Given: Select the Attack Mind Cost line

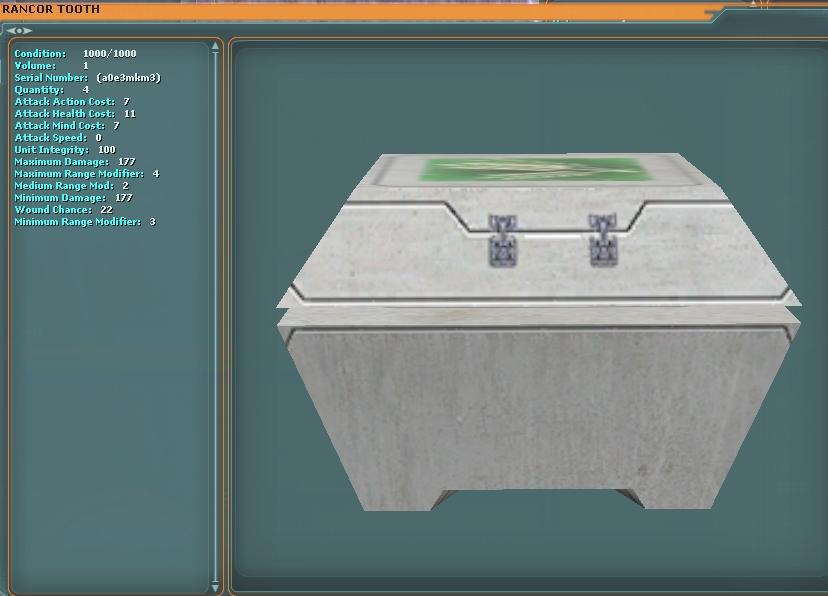Looking at the screenshot, I should pos(66,126).
